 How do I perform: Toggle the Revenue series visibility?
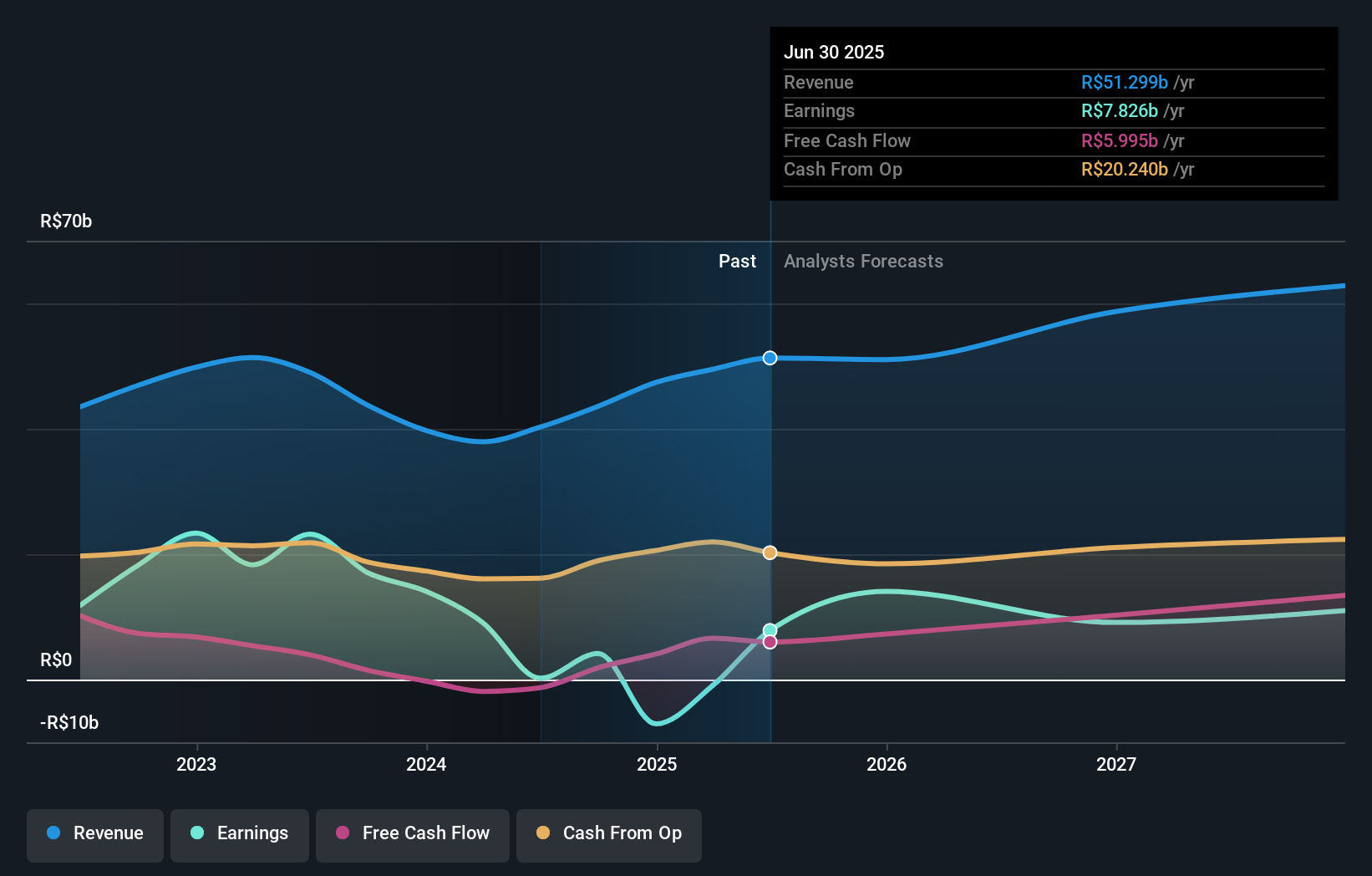(94, 833)
